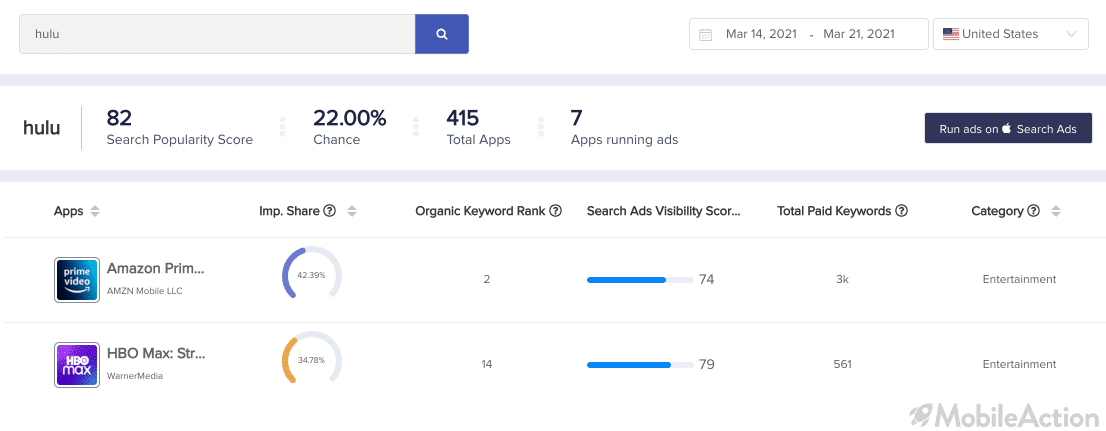Screen dimensions: 1106x431
Task: Open the HBO Max app icon
Action: pyautogui.click(x=77, y=365)
